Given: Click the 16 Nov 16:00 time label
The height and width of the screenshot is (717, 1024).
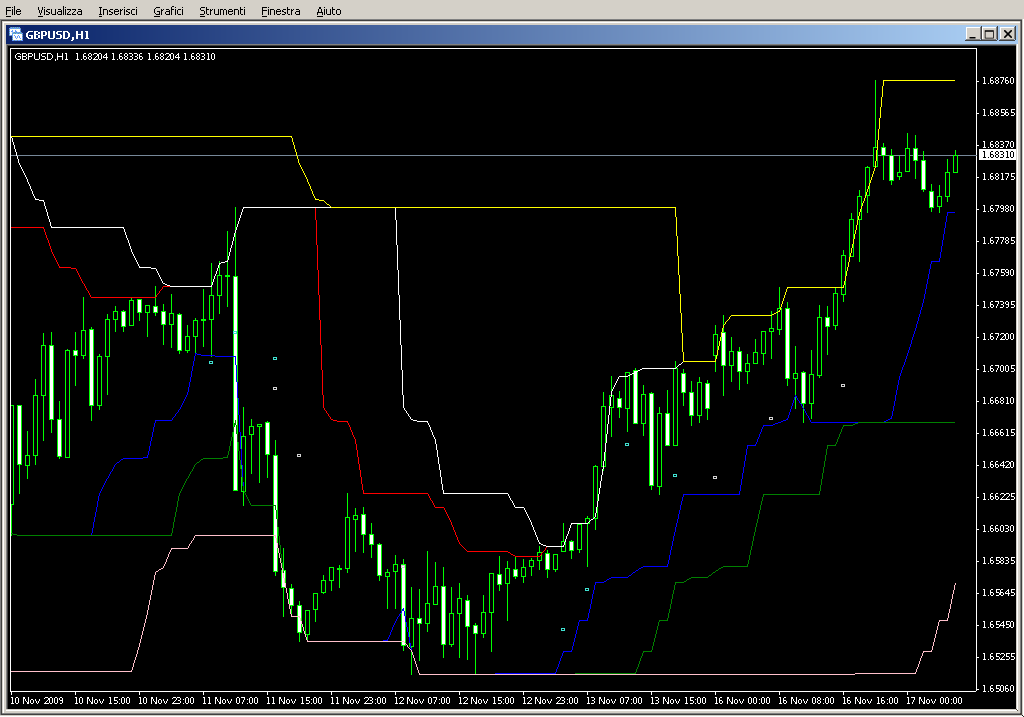Looking at the screenshot, I should [x=870, y=701].
